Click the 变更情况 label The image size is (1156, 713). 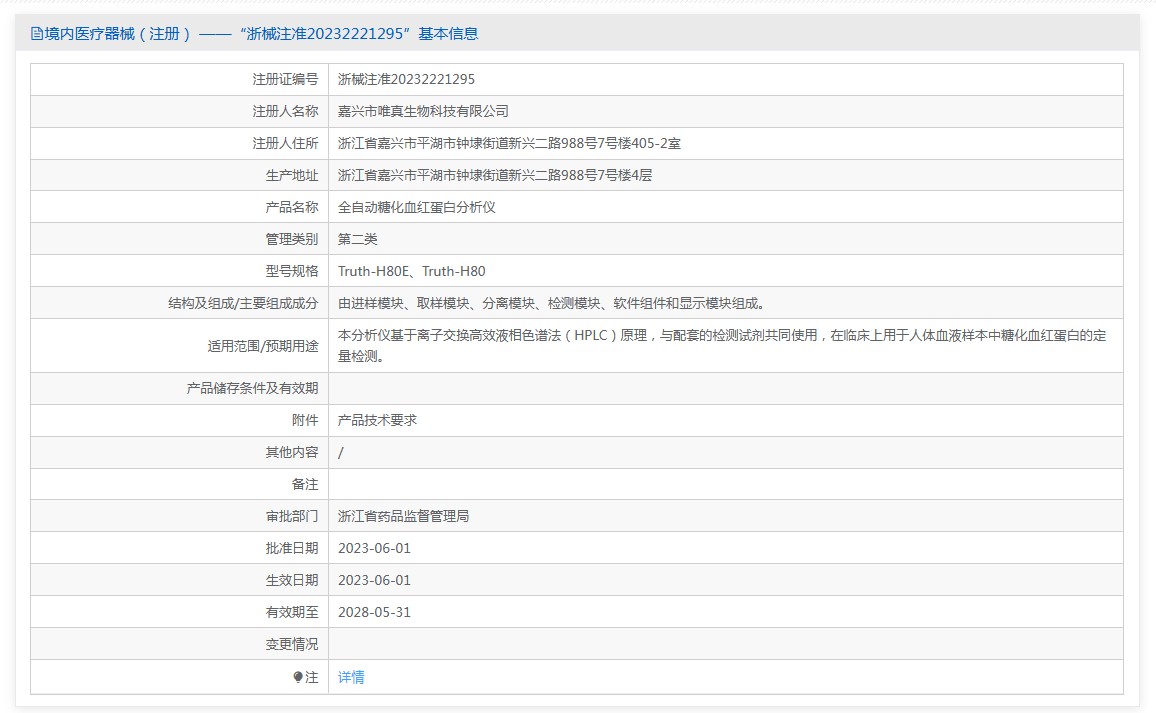[292, 644]
